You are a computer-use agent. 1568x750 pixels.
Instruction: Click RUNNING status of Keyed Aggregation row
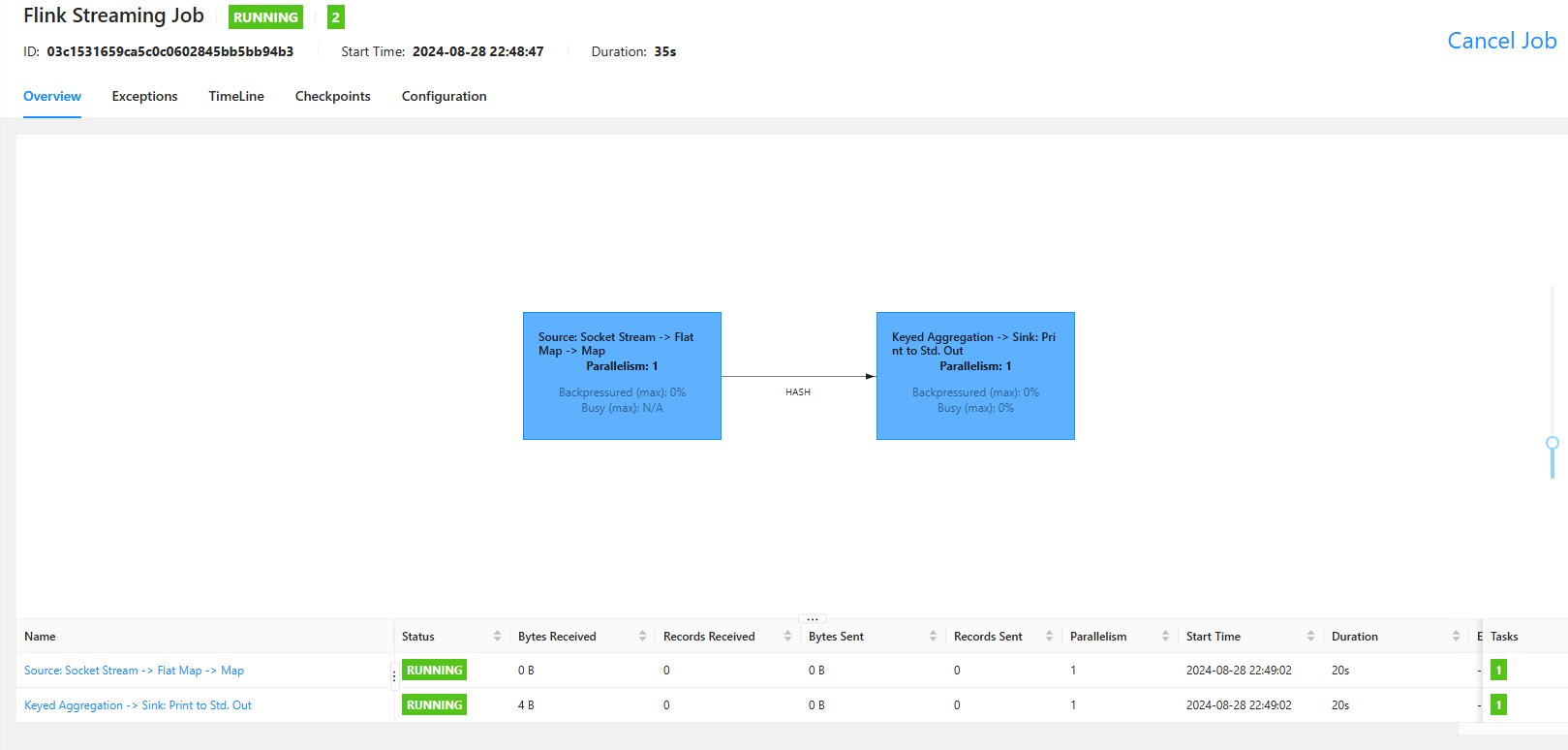(x=434, y=704)
